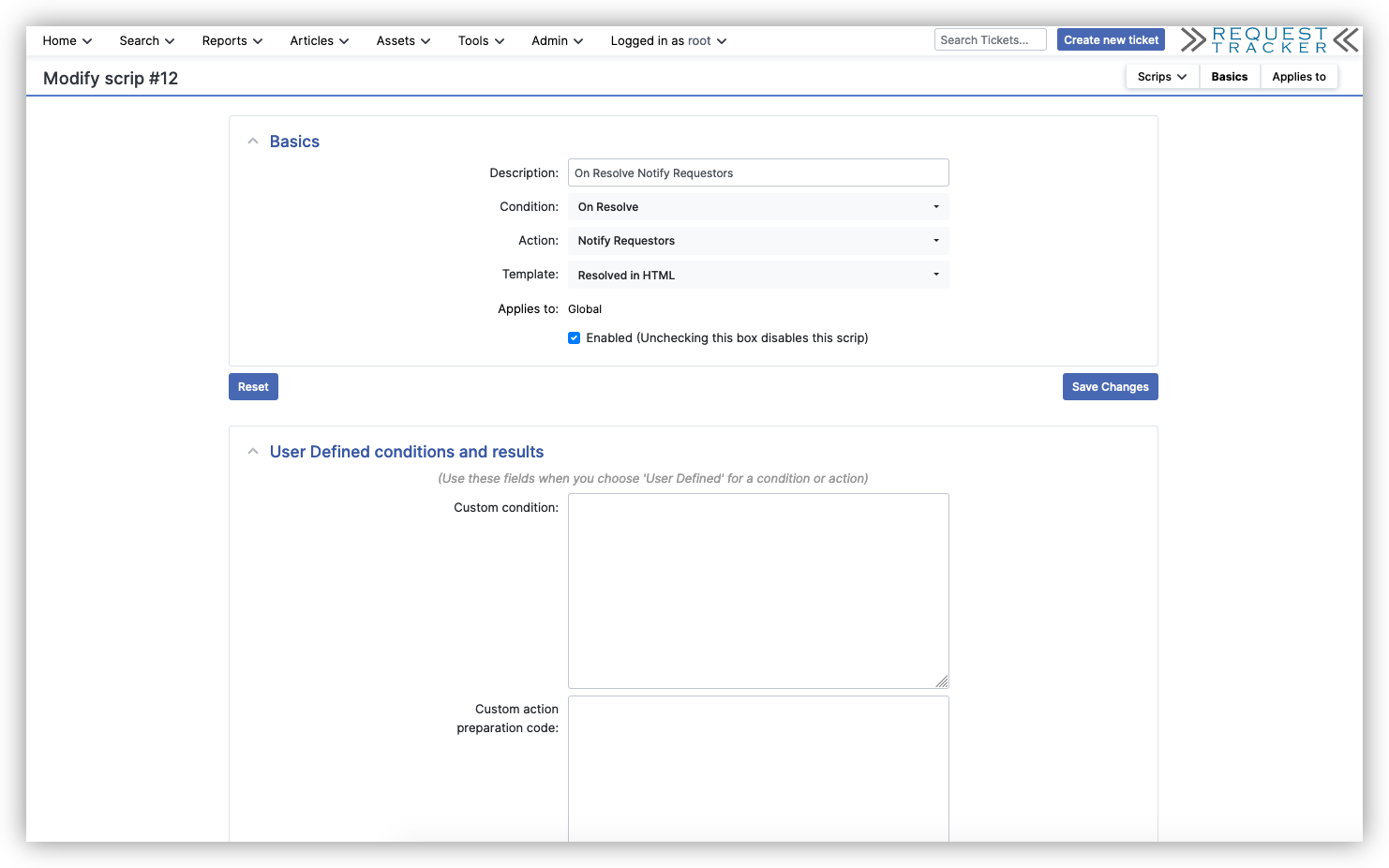Switch to the Applies to tab

point(1299,76)
